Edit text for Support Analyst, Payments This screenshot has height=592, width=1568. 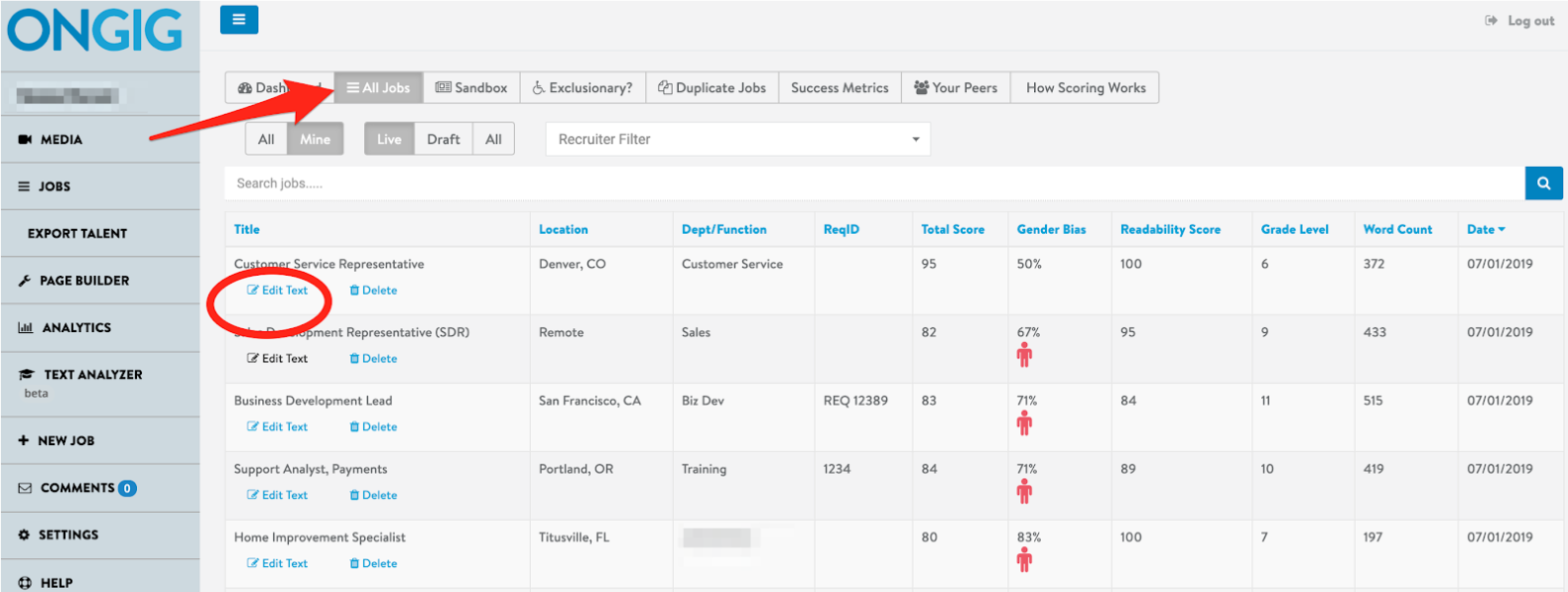point(278,496)
